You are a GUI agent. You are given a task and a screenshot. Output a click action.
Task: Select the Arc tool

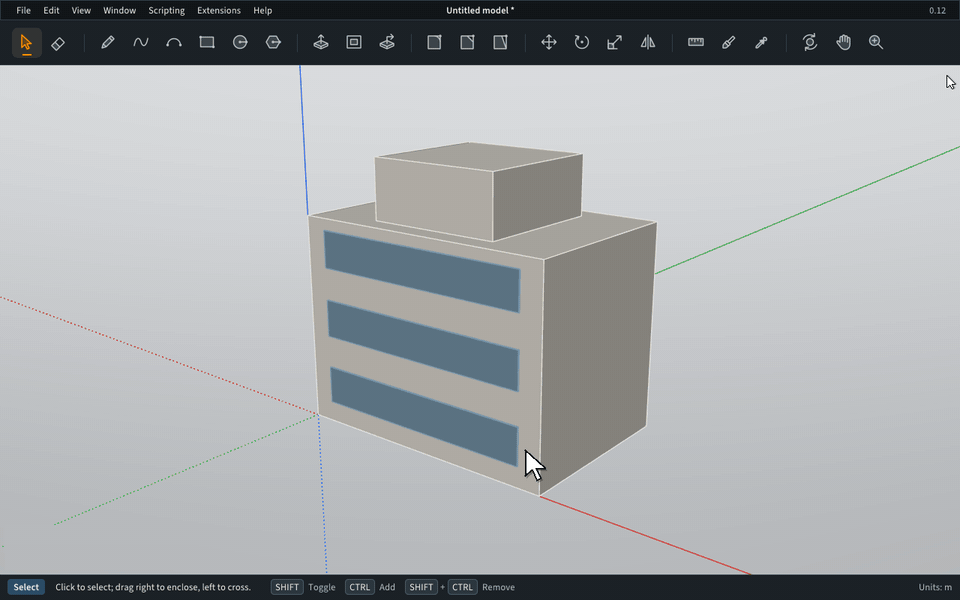click(x=174, y=42)
